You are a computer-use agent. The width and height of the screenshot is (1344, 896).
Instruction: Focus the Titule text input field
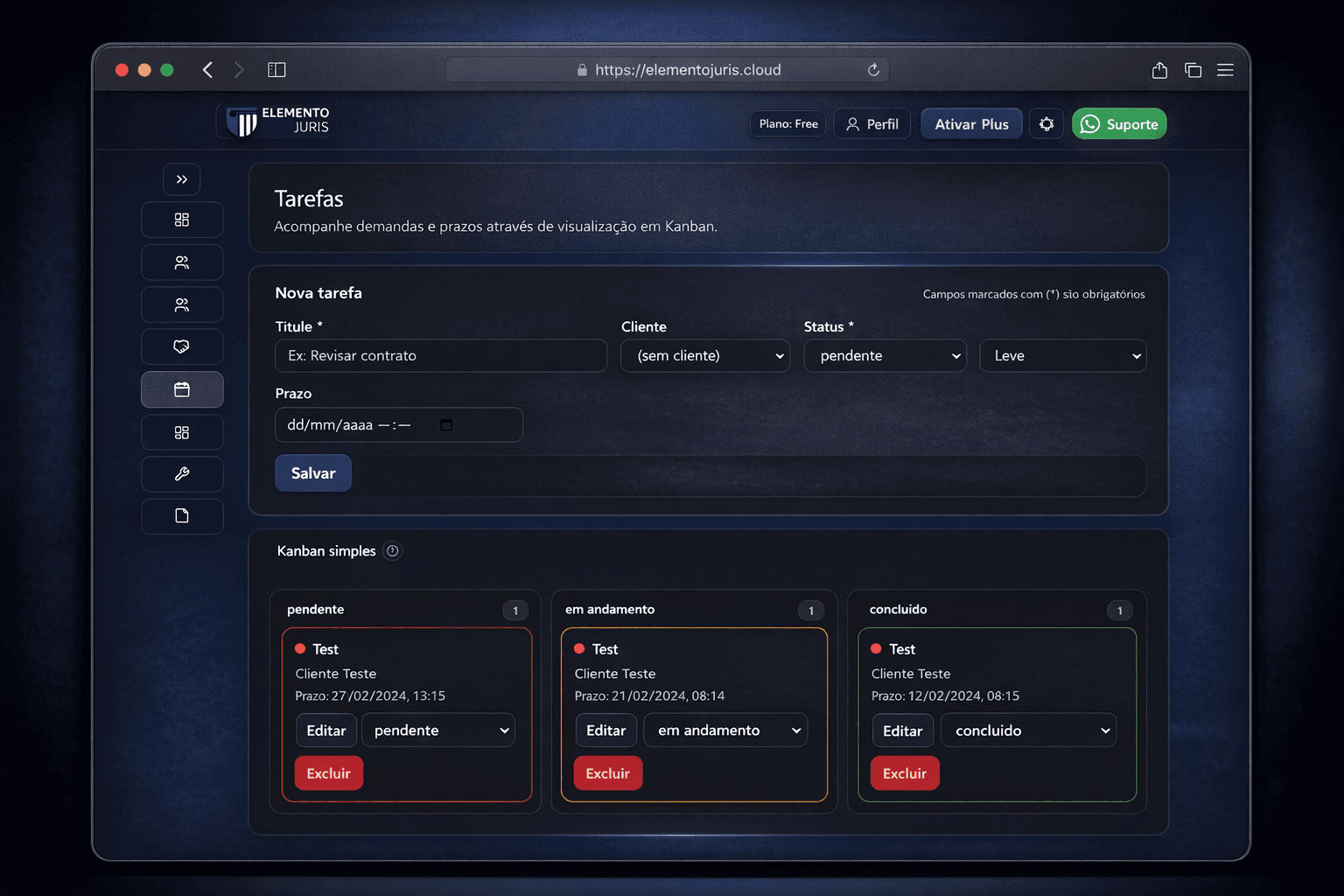(x=441, y=356)
